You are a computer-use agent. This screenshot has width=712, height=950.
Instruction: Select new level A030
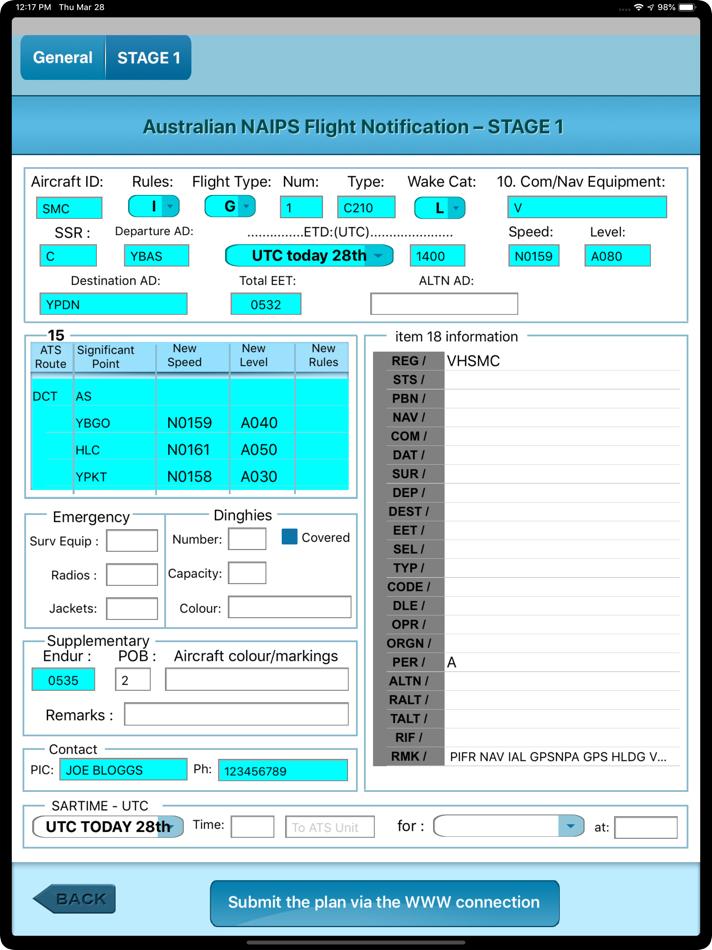tap(259, 476)
